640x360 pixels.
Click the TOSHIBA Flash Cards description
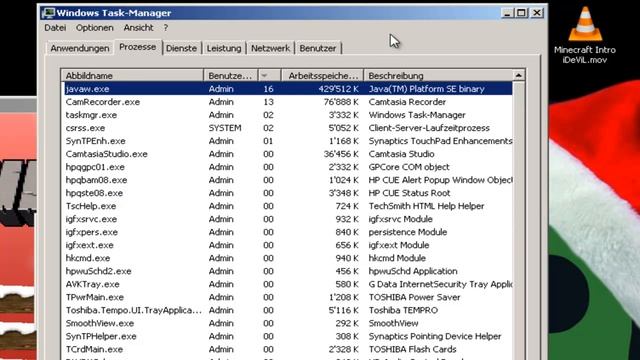tap(412, 350)
